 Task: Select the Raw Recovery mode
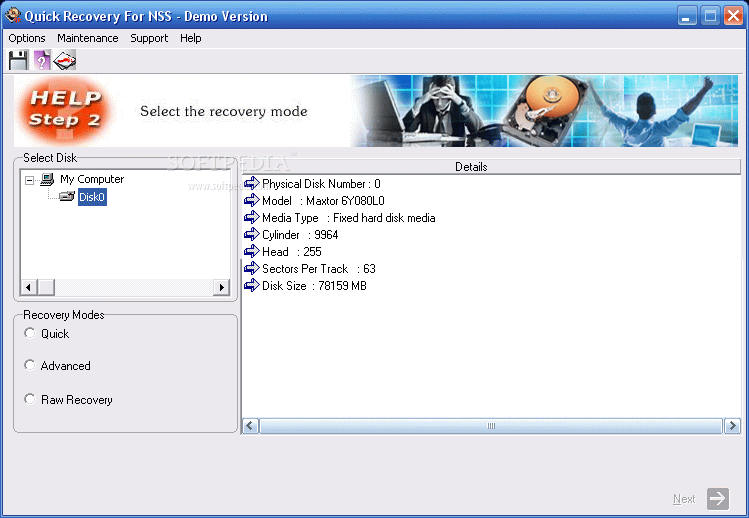point(30,399)
